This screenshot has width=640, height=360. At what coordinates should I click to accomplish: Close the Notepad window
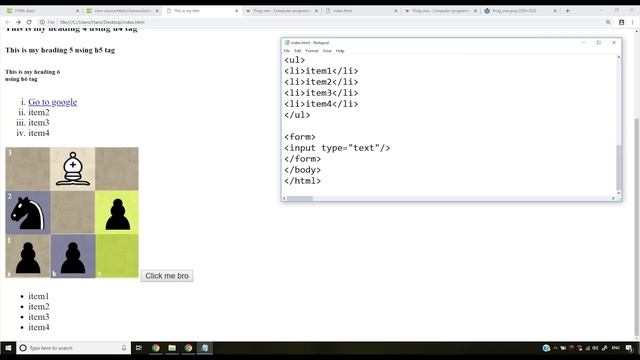pos(614,42)
